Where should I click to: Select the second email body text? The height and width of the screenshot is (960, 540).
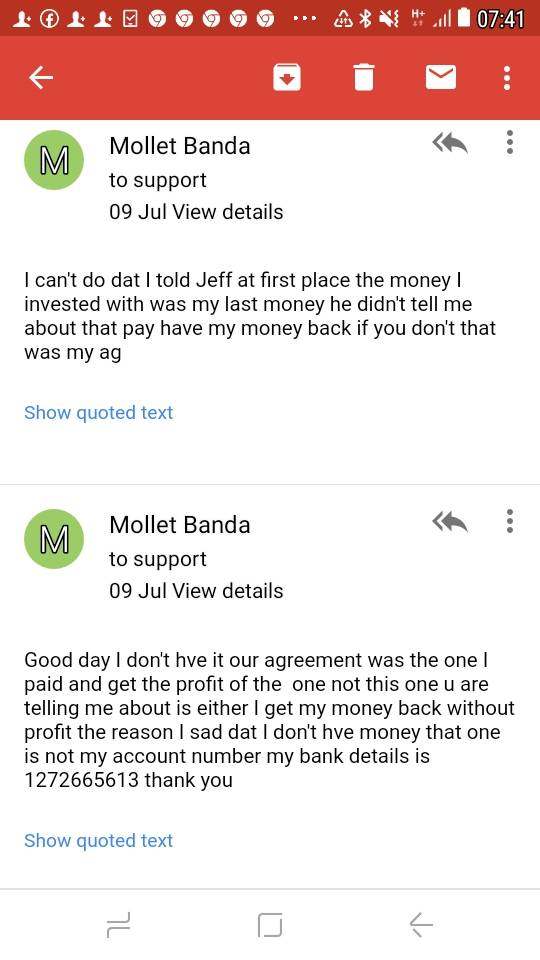(269, 720)
